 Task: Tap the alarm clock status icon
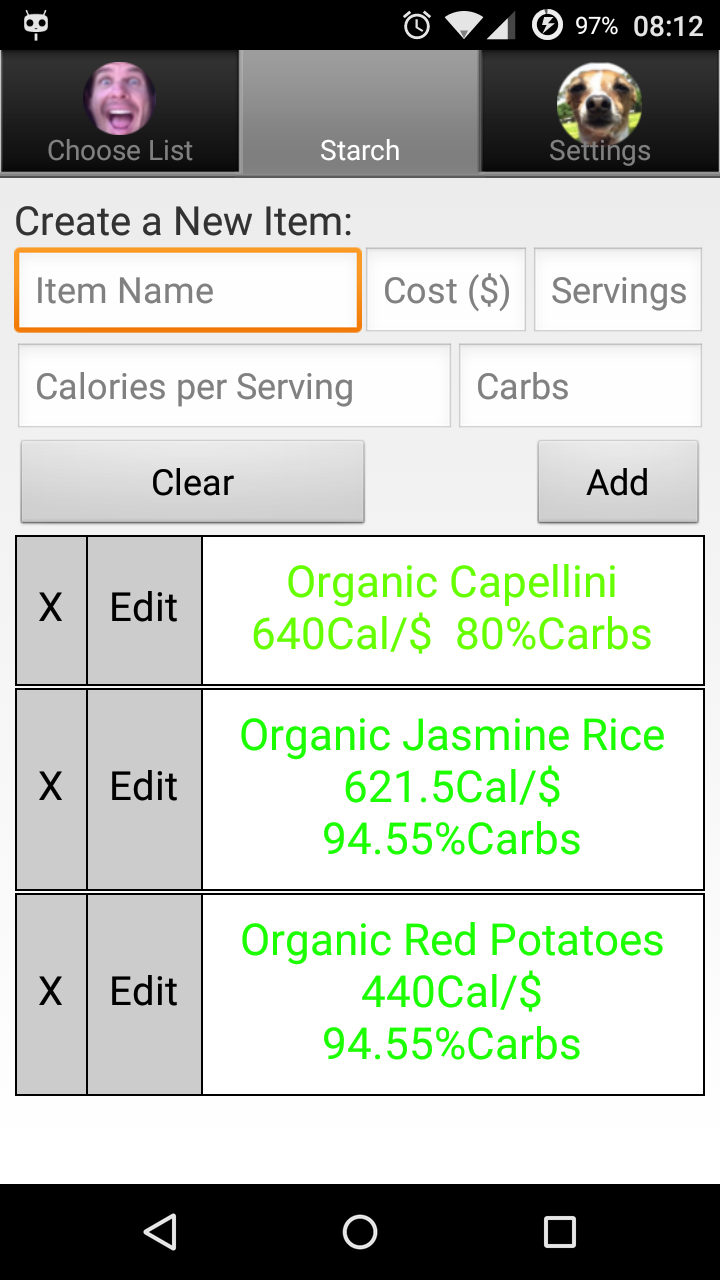click(417, 25)
